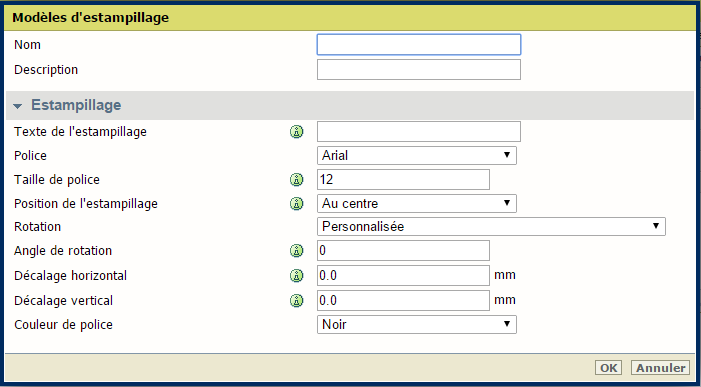Open the Couleur de police dropdown Noir
The width and height of the screenshot is (701, 387).
pyautogui.click(x=417, y=324)
